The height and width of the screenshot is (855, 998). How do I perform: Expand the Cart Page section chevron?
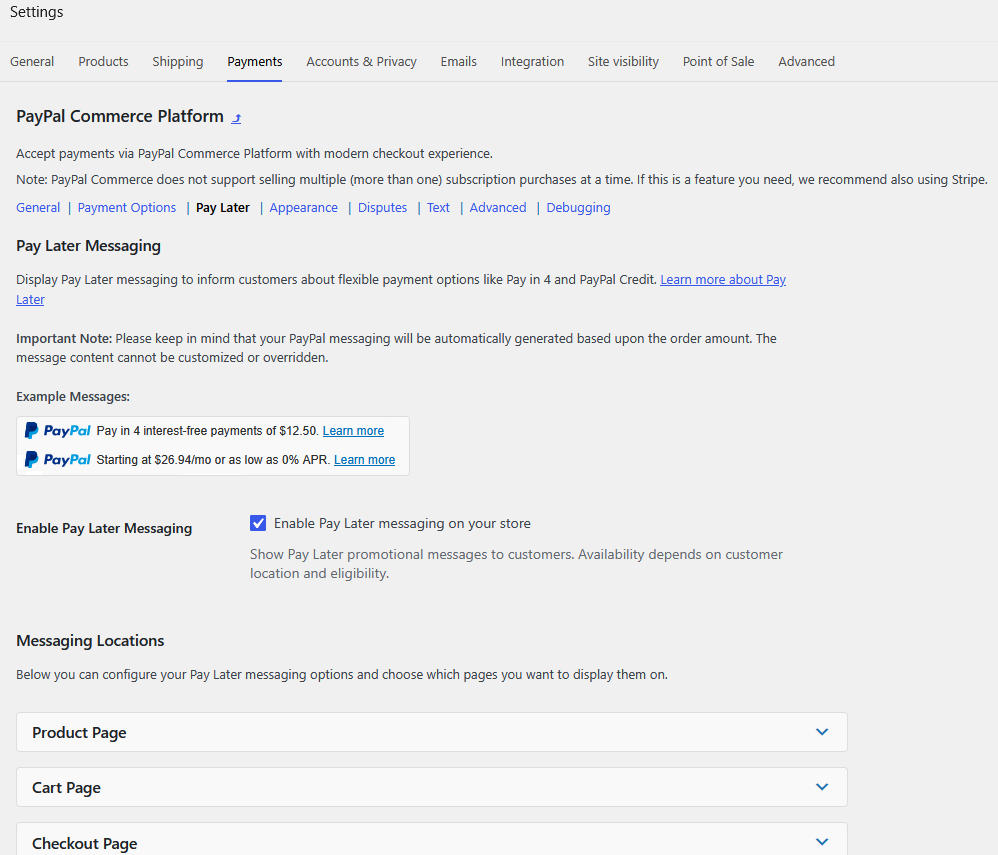tap(822, 787)
